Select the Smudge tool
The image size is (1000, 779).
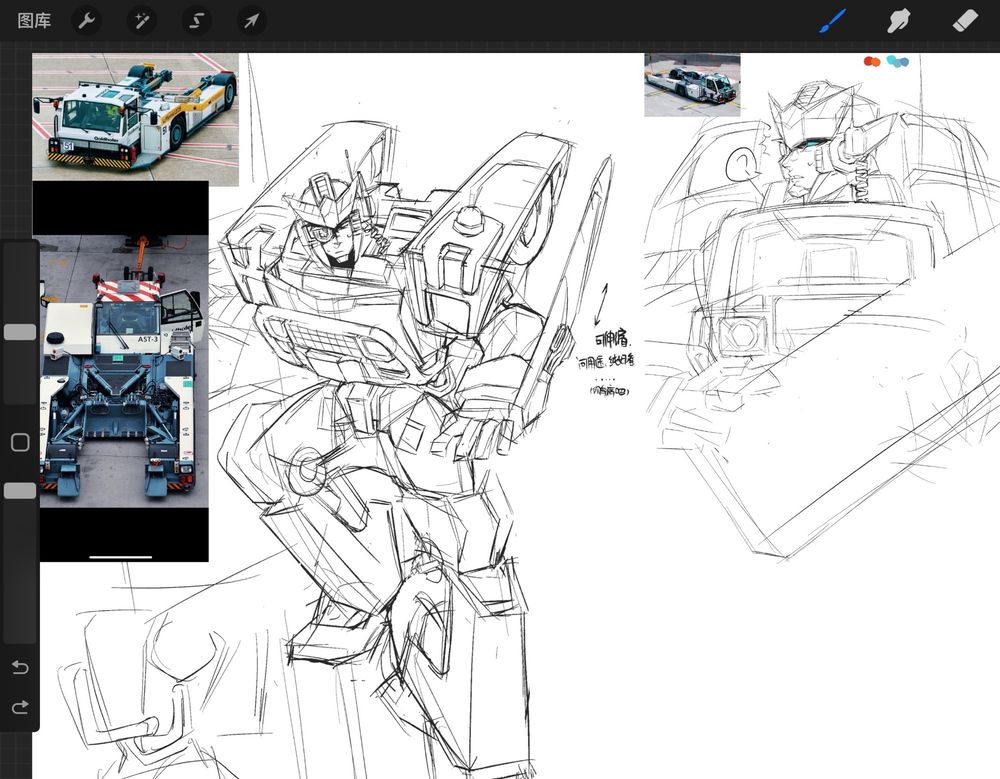point(899,21)
